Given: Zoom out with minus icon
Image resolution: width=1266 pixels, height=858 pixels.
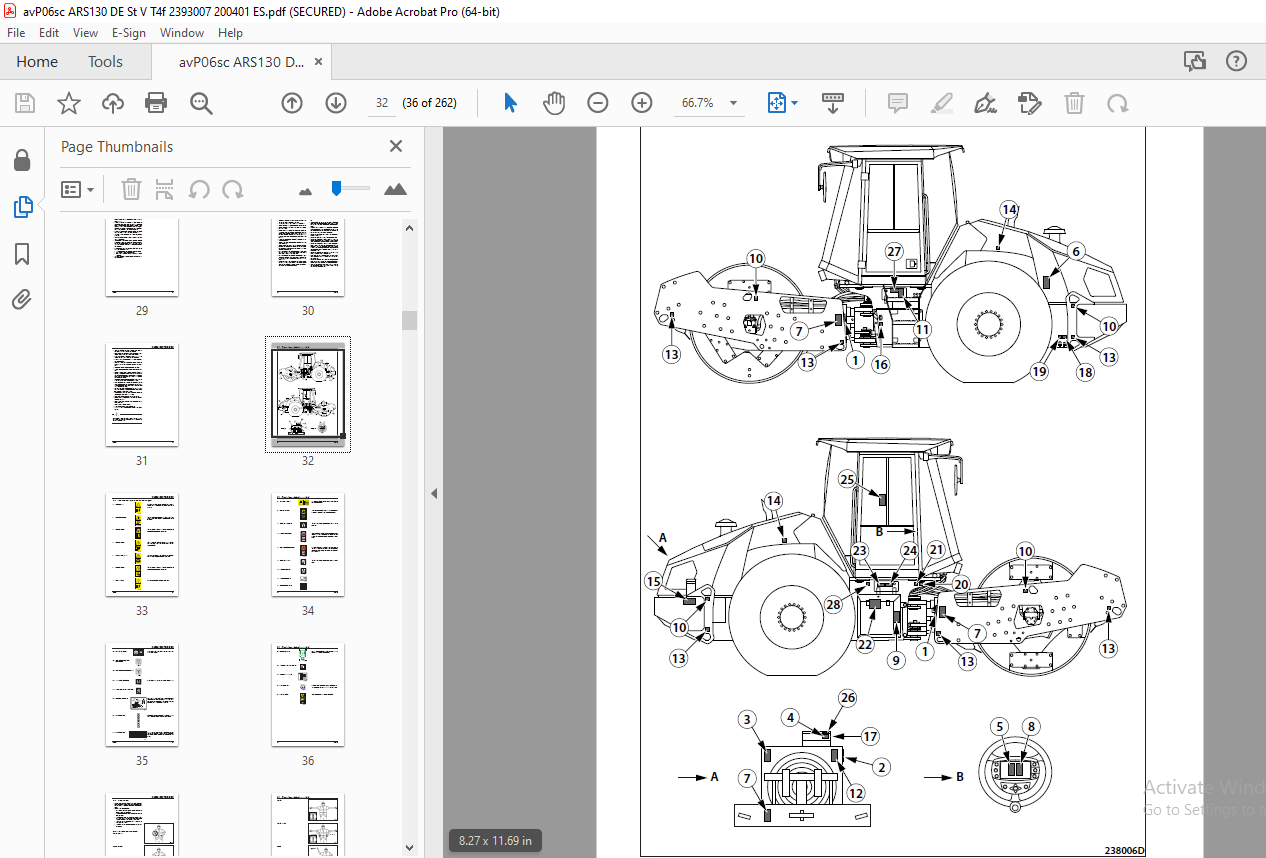Looking at the screenshot, I should click(x=598, y=103).
